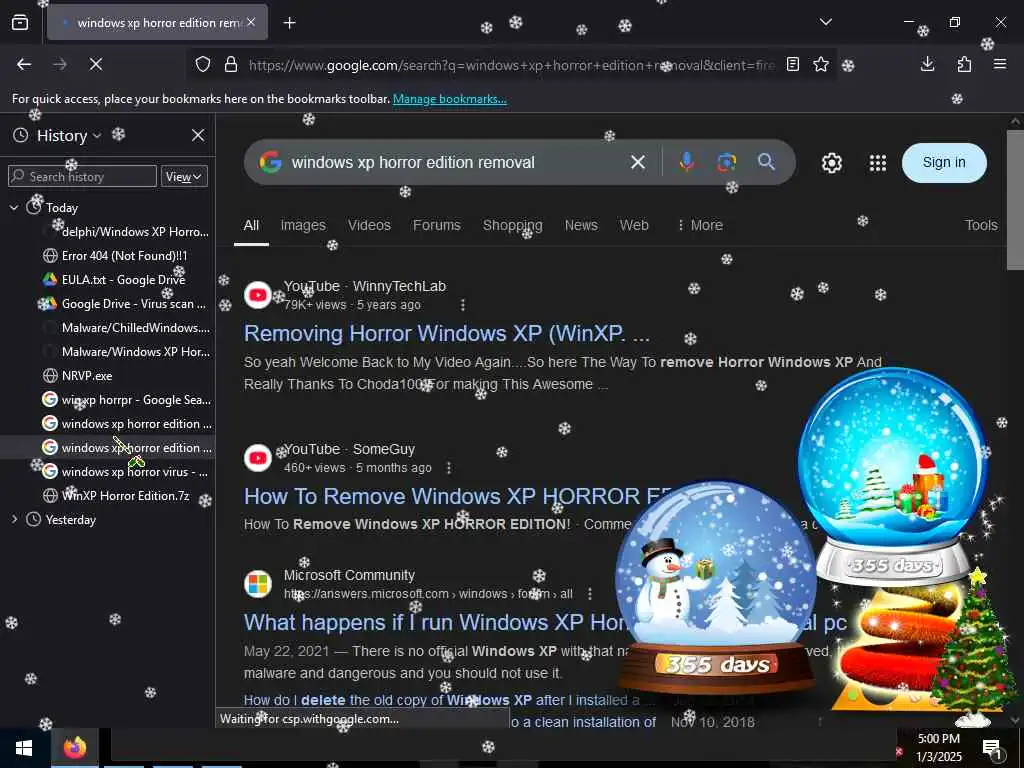Screen dimensions: 1024x768
Task: Open the Firefox View icon
Action: point(20,23)
